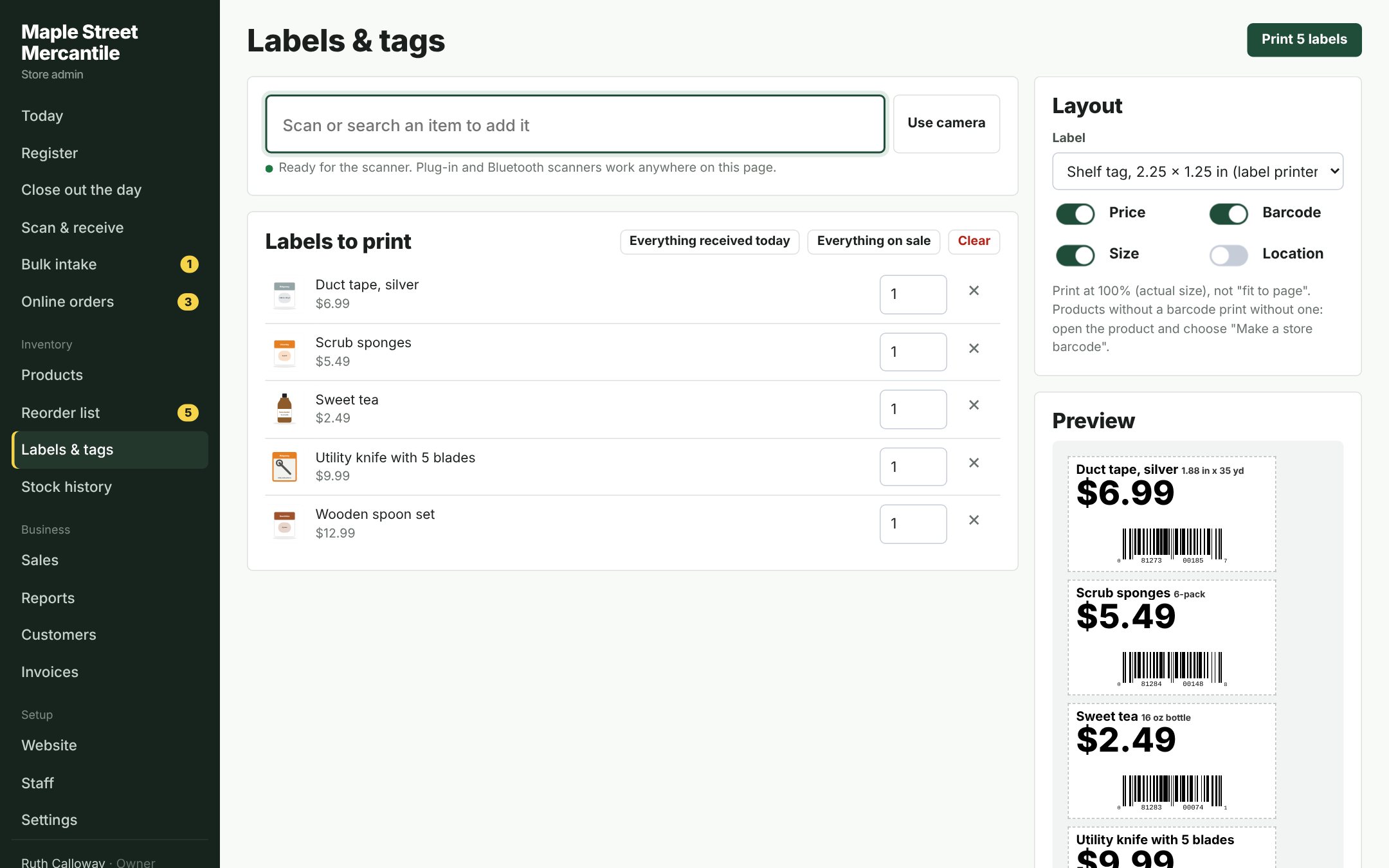Go to the Register page
The image size is (1389, 868).
(109, 153)
